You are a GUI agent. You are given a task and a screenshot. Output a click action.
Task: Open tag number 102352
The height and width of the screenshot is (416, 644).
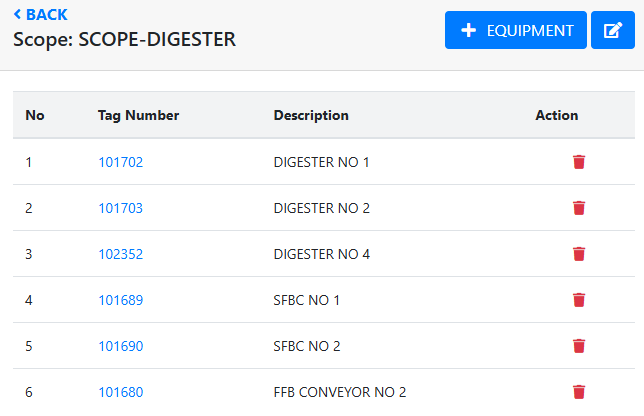click(x=120, y=254)
